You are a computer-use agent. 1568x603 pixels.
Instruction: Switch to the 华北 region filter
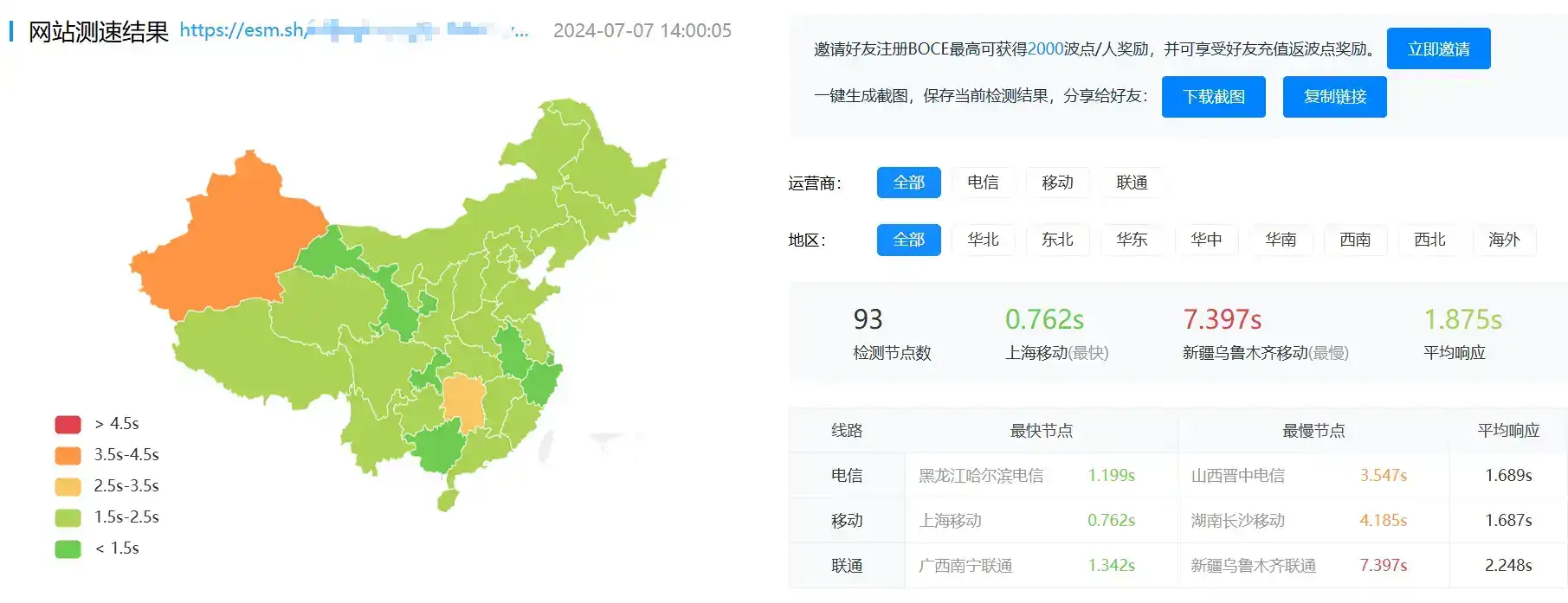(983, 240)
